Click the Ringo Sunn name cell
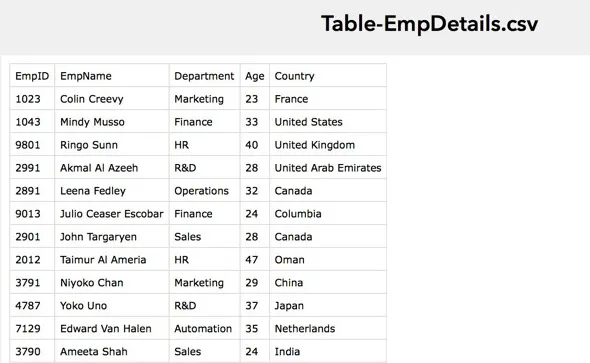This screenshot has width=590, height=363. point(112,145)
